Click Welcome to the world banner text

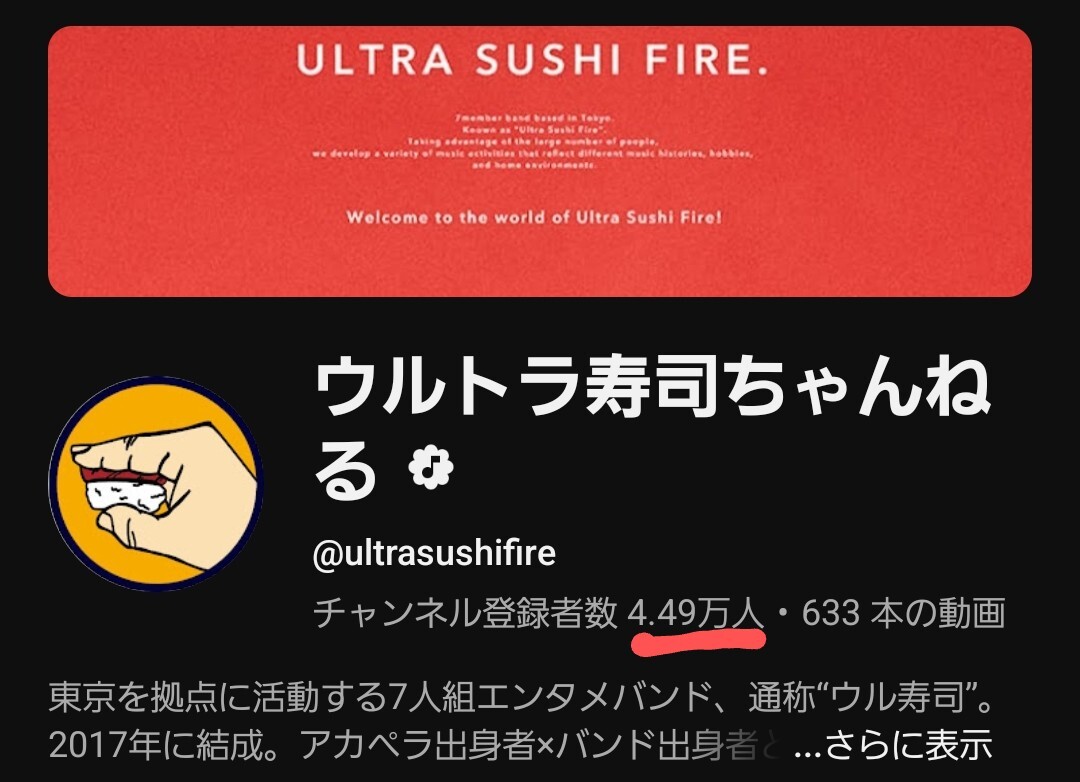[x=534, y=218]
